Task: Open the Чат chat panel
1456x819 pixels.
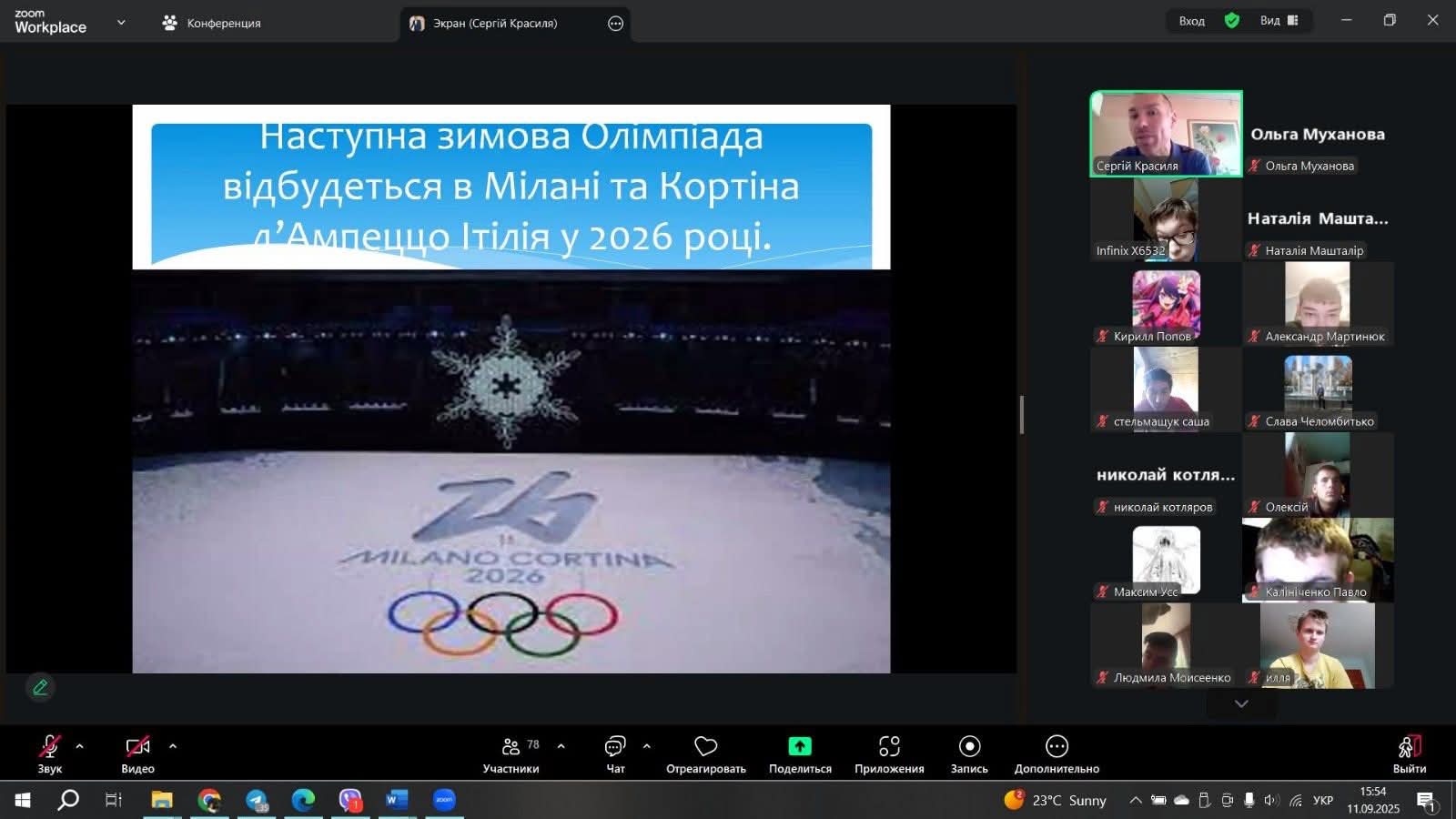Action: 615,753
